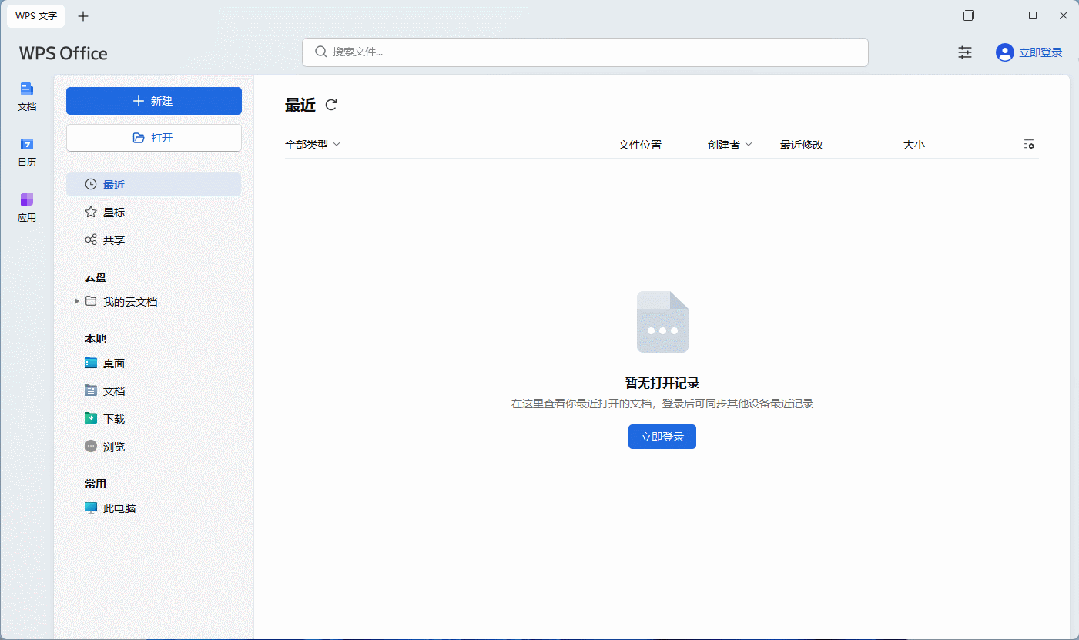Close the WPS Office window
Screen dimensions: 1079x640
tap(1063, 15)
